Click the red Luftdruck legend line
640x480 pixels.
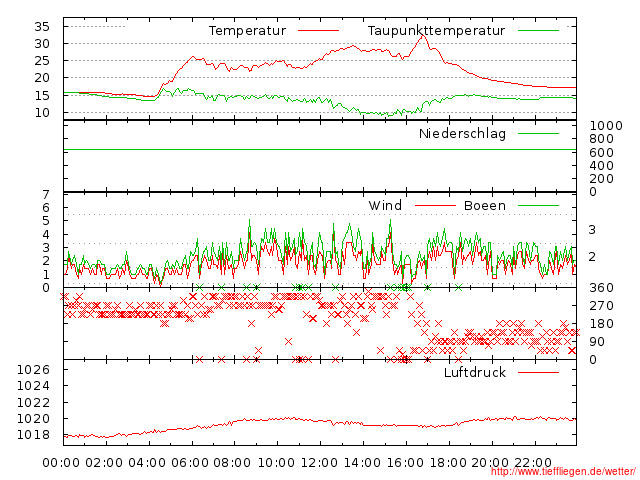coord(538,372)
